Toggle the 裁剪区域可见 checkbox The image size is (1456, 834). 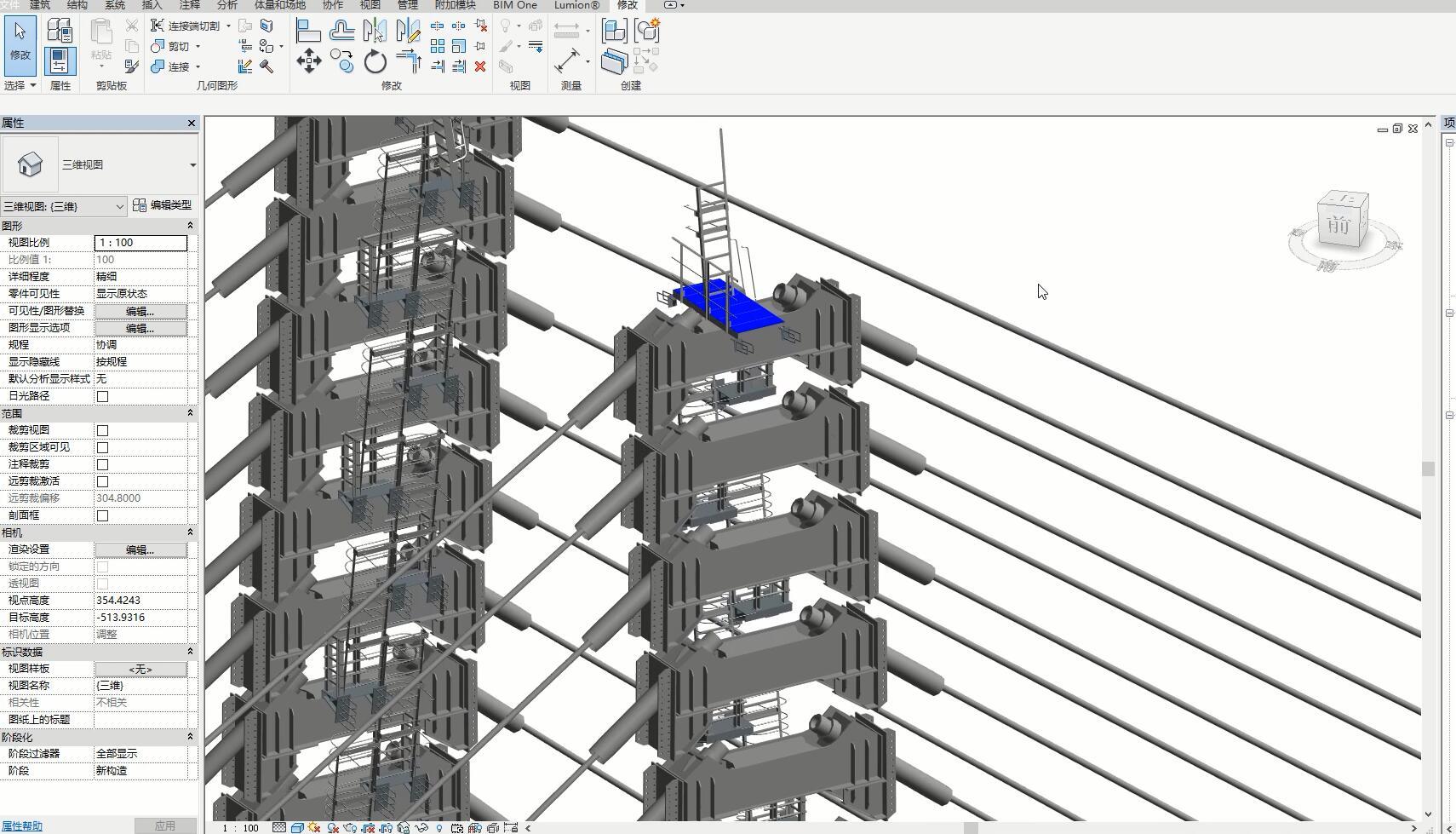click(x=102, y=447)
